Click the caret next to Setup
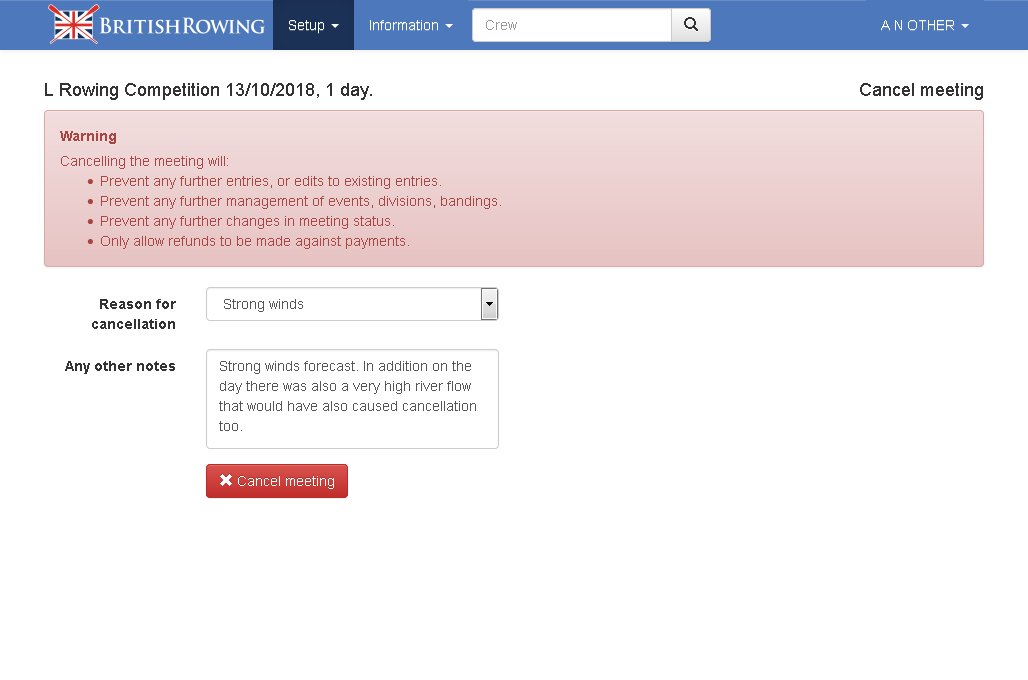Screen dimensions: 1028x680 tap(335, 26)
